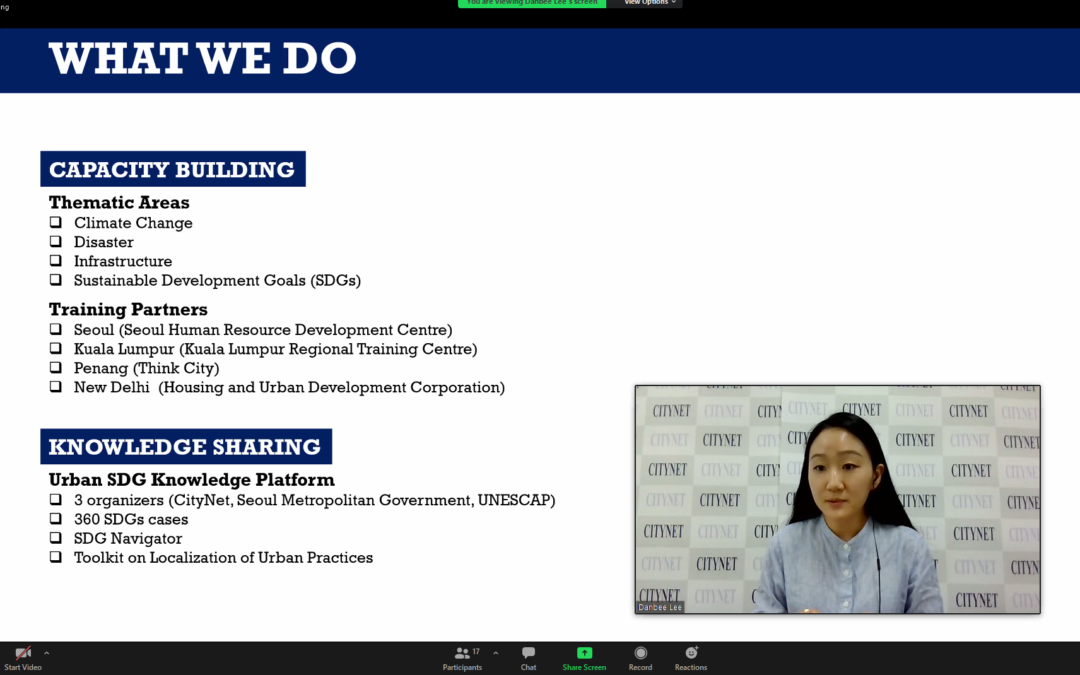Open the Chat panel

point(528,658)
